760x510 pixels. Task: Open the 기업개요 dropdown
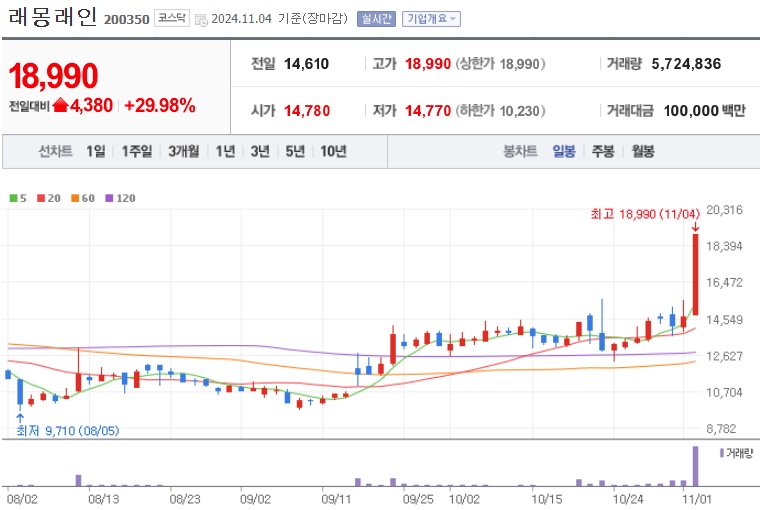tap(431, 19)
